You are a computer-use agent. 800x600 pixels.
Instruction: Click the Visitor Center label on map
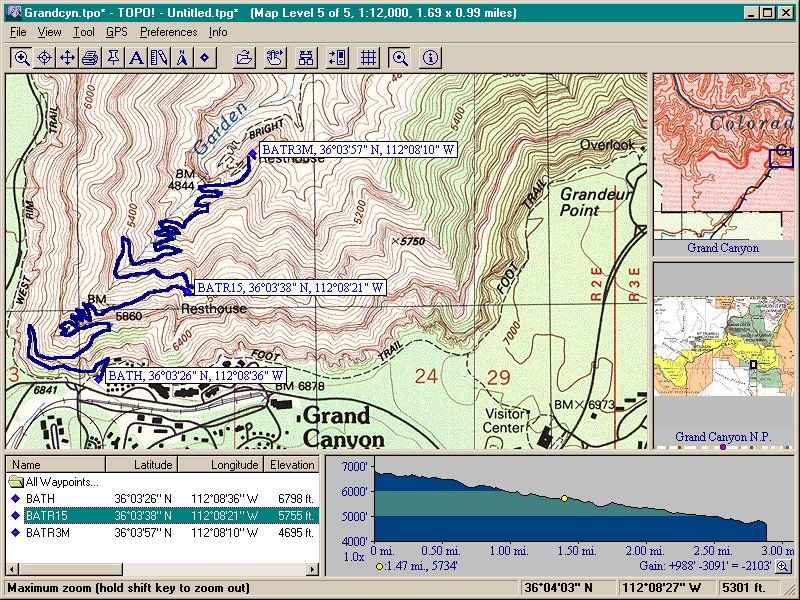click(x=505, y=420)
